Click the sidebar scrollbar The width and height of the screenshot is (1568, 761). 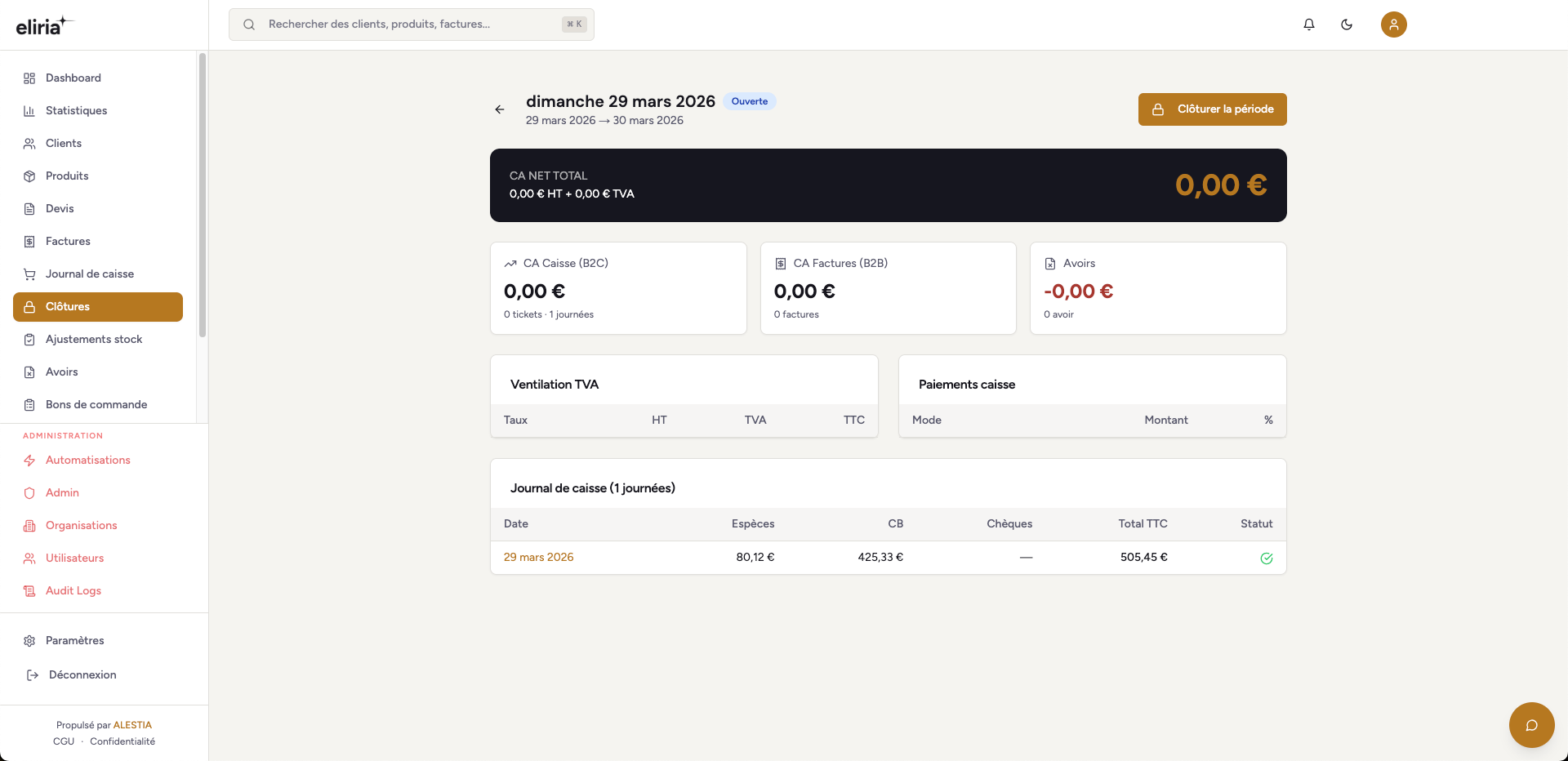click(203, 196)
